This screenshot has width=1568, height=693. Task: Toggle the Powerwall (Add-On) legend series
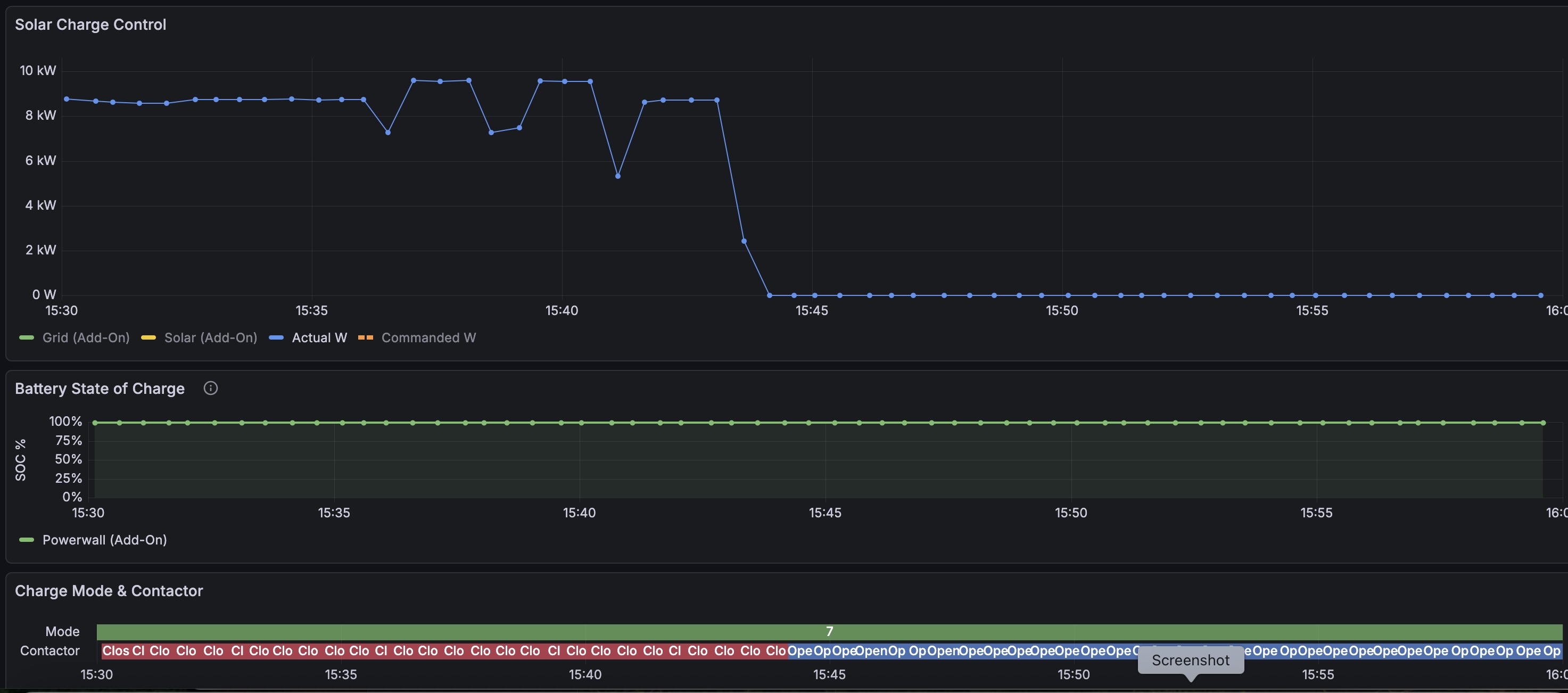point(105,540)
